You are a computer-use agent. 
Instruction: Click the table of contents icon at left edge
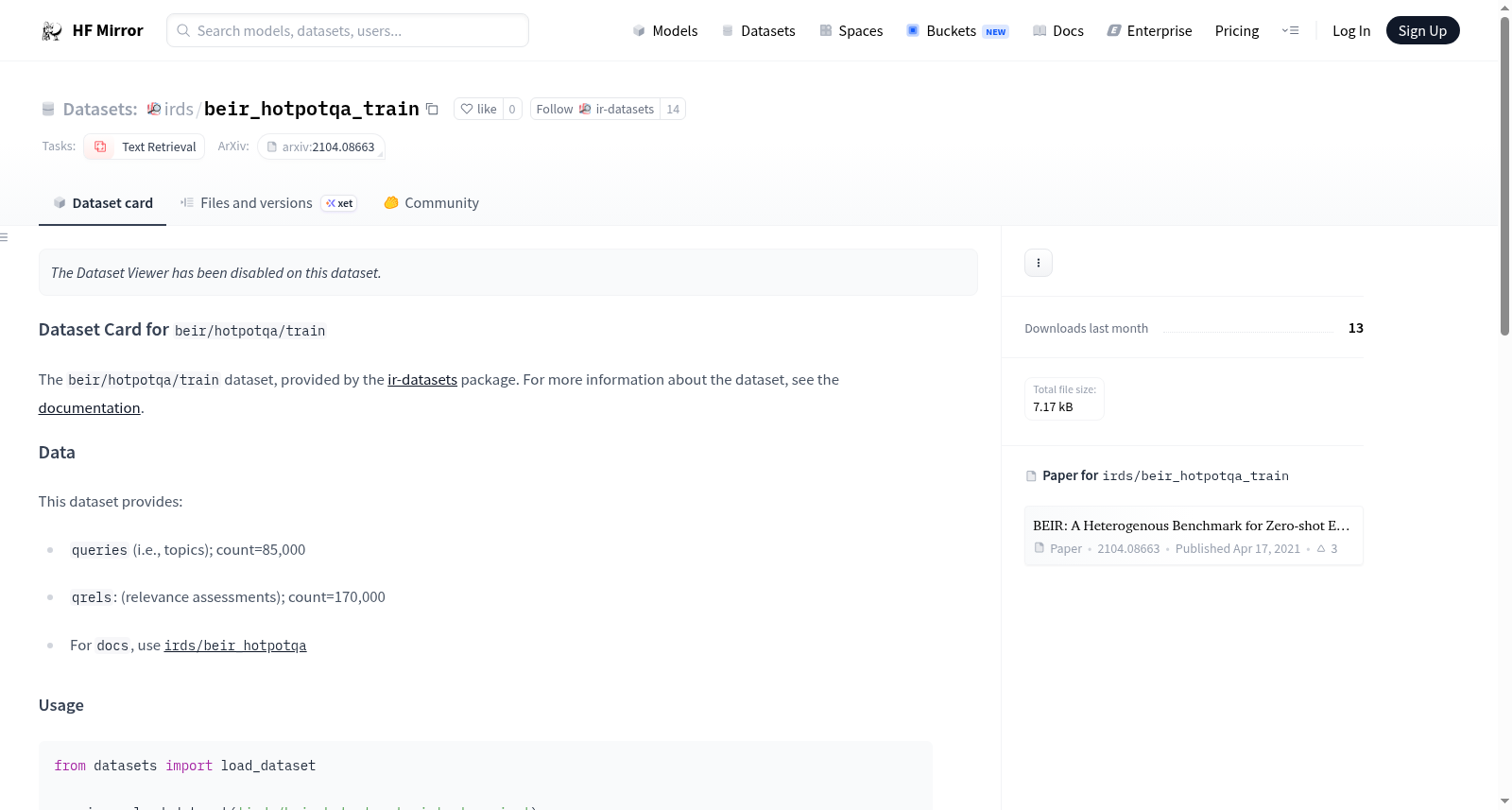pos(4,237)
